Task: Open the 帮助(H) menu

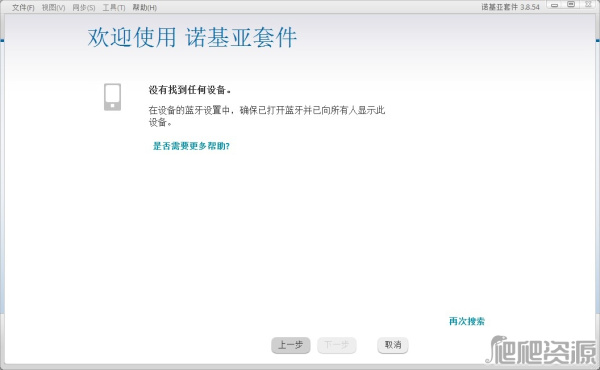Action: click(x=144, y=8)
